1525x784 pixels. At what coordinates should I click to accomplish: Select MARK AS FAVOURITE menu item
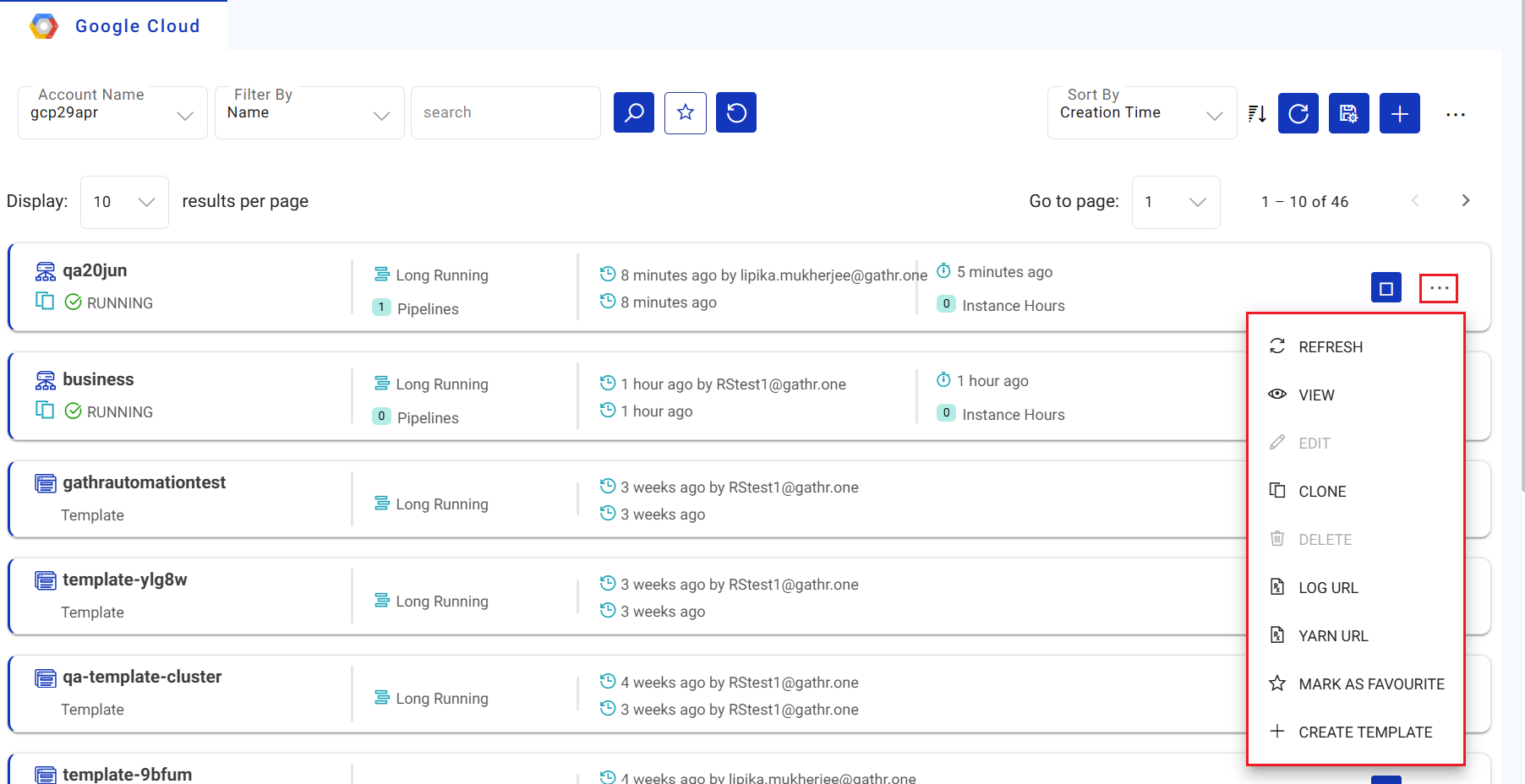1370,684
